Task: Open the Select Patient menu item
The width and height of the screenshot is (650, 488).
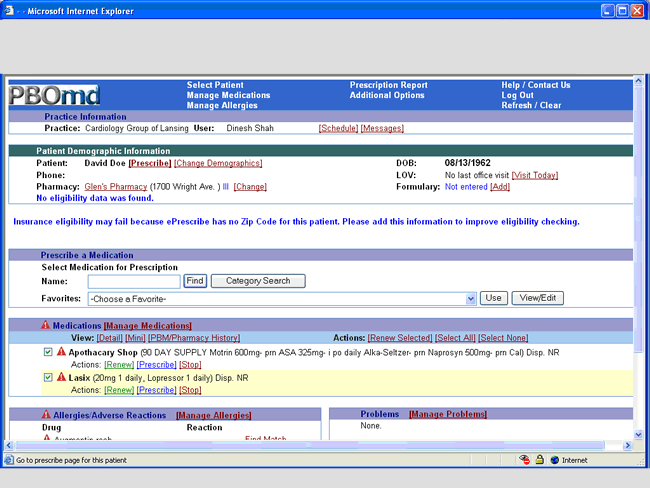Action: point(214,85)
